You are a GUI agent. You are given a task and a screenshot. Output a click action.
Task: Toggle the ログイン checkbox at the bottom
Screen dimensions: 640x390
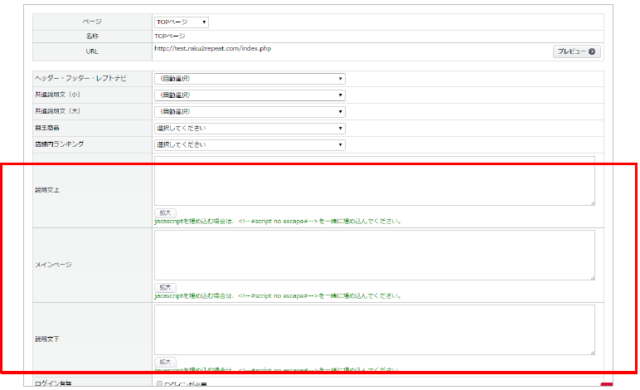pos(160,383)
